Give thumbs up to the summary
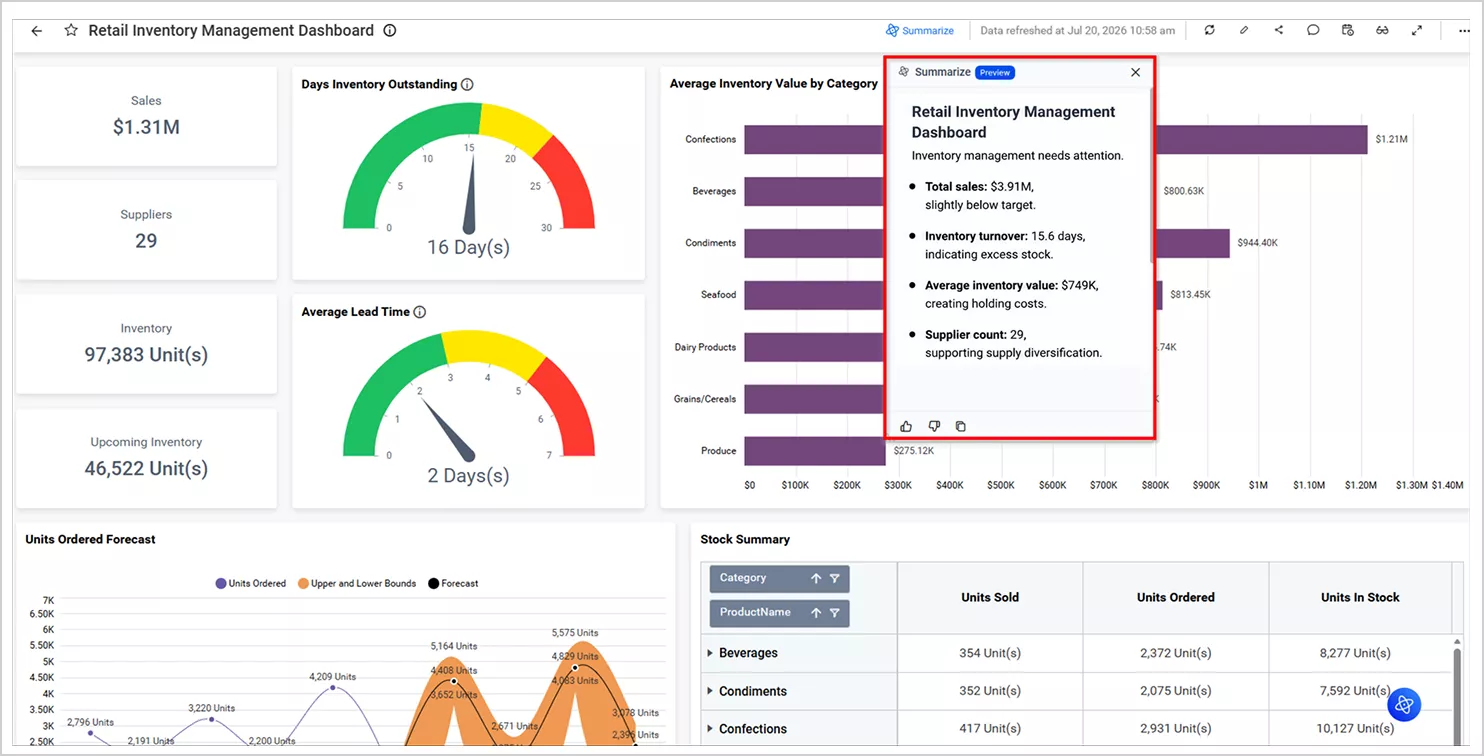Screen dimensions: 1484x756 click(x=906, y=426)
